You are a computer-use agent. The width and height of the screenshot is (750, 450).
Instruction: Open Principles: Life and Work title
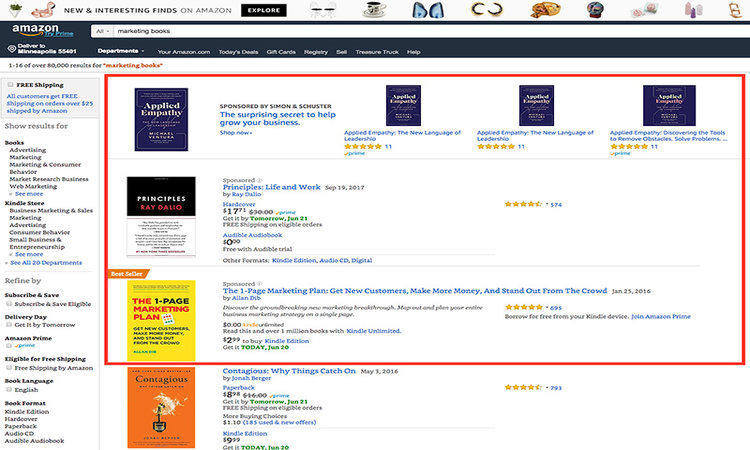(272, 187)
